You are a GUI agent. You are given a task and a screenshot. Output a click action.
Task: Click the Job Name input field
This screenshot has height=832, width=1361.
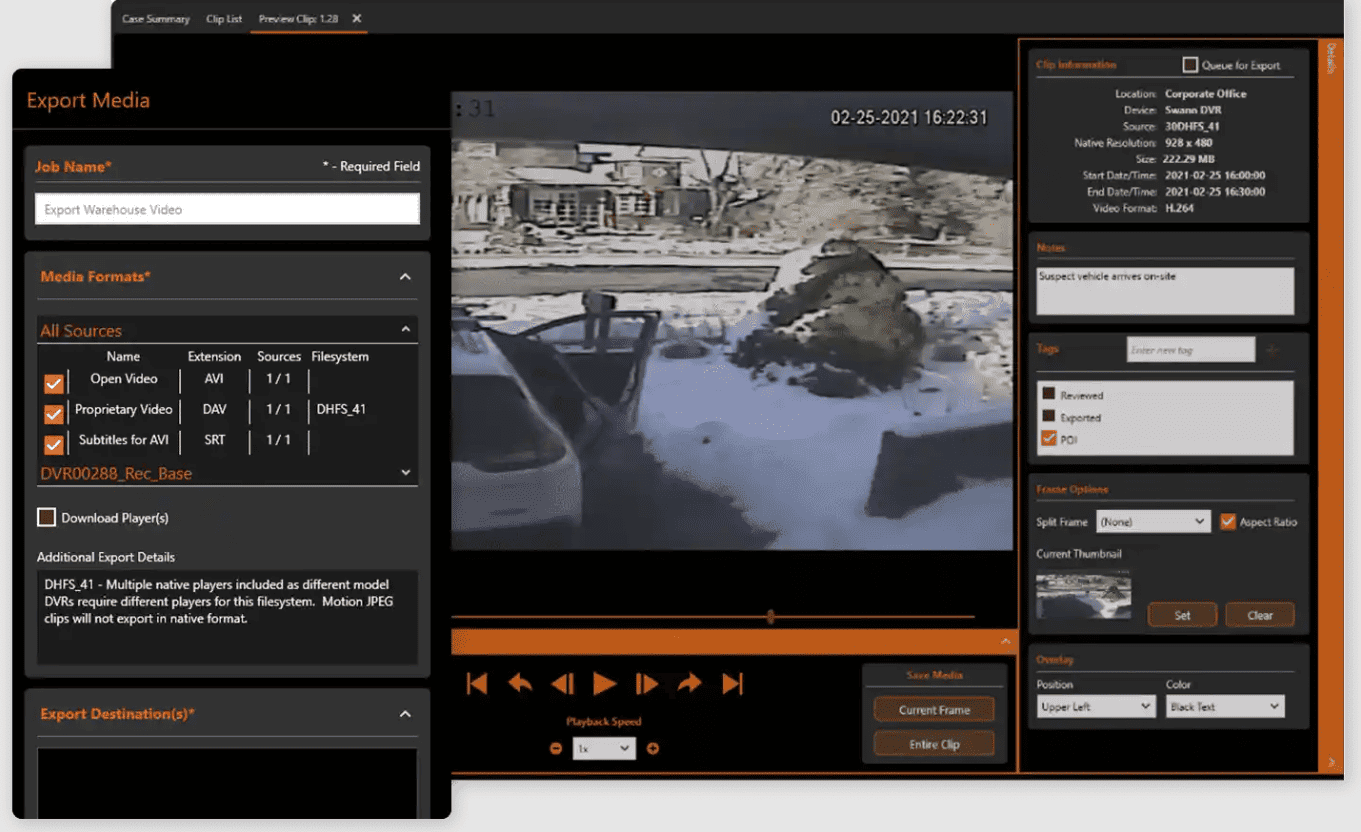227,209
